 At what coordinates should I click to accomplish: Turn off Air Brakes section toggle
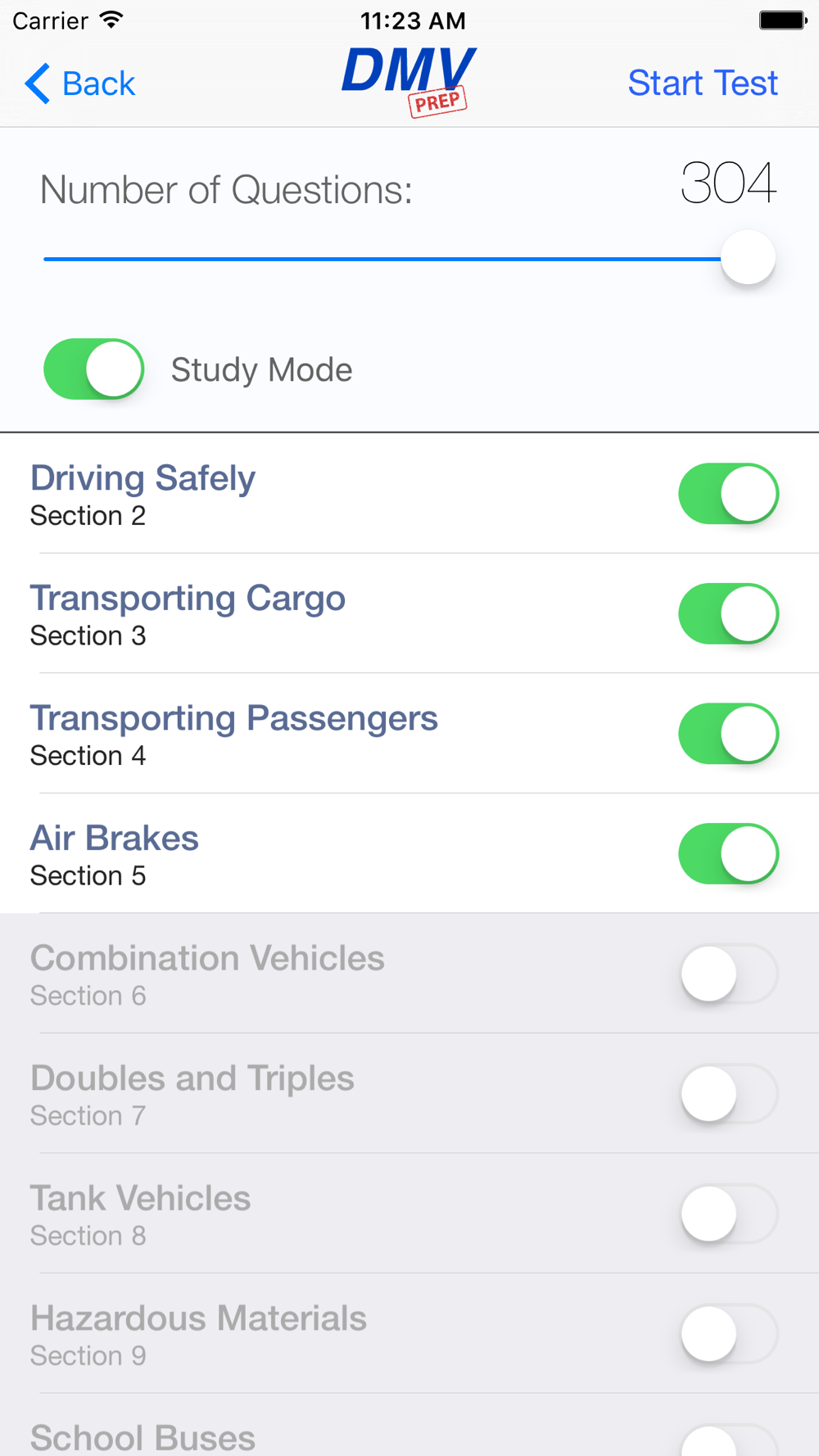728,854
